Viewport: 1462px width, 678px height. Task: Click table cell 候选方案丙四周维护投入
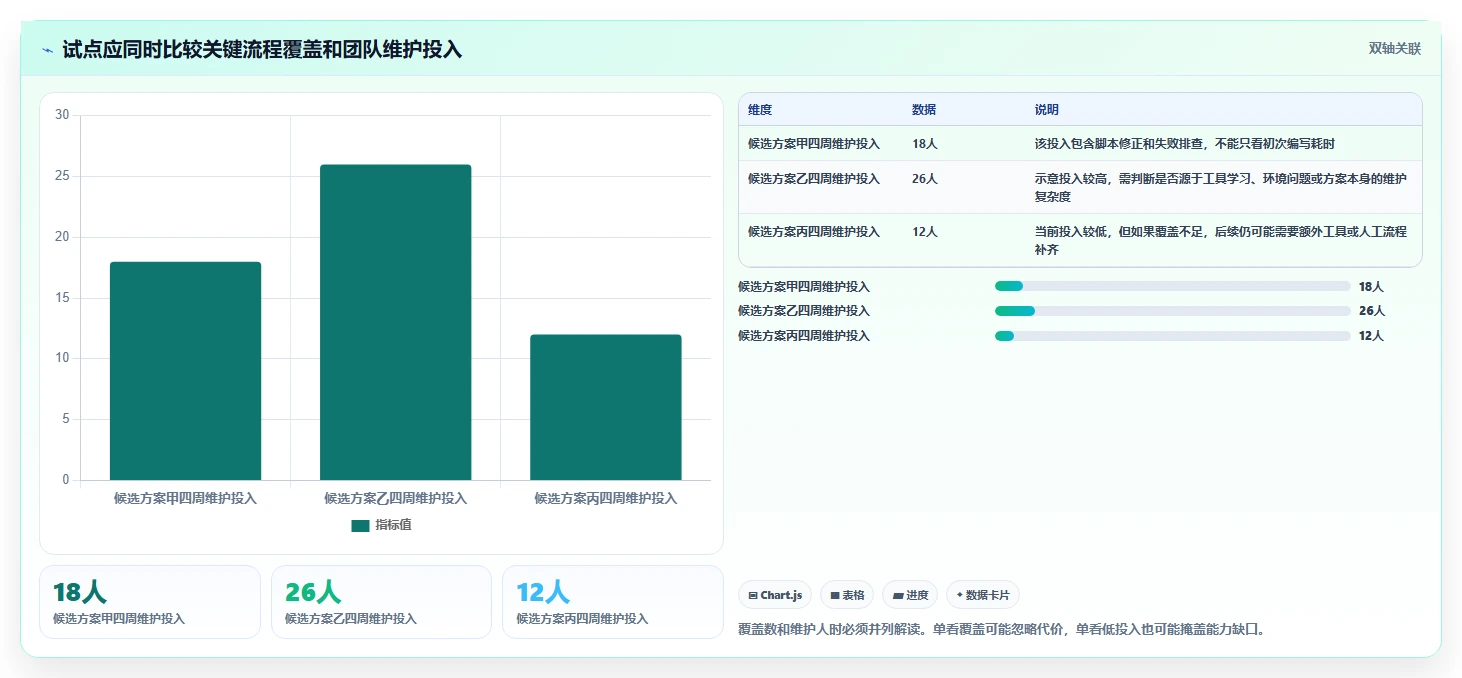[814, 232]
